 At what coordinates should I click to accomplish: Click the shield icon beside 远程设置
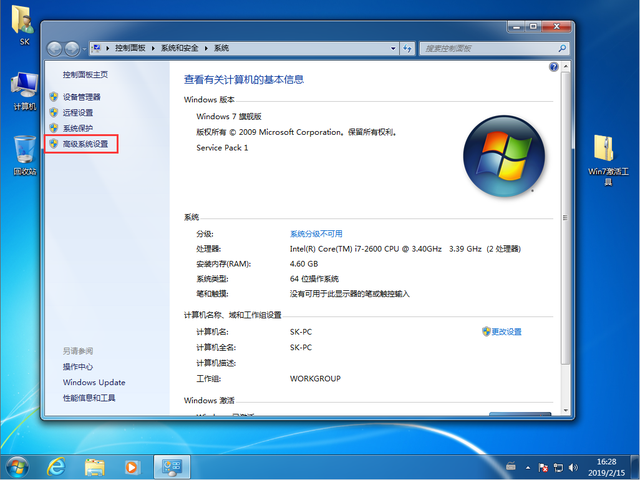(53, 112)
